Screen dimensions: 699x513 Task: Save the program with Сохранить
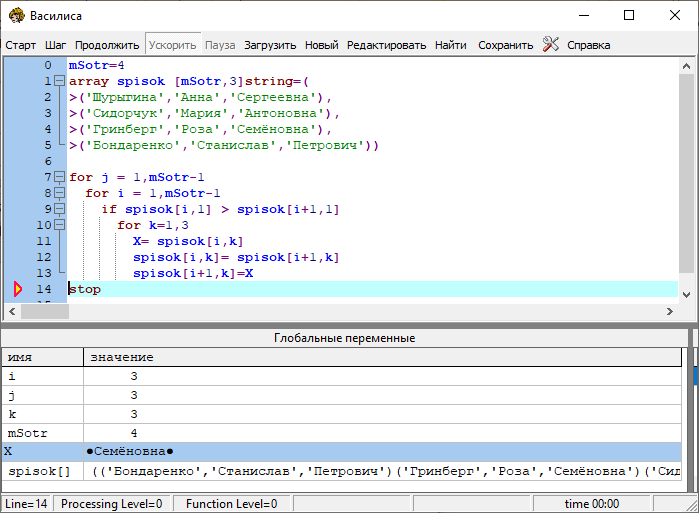click(x=505, y=45)
